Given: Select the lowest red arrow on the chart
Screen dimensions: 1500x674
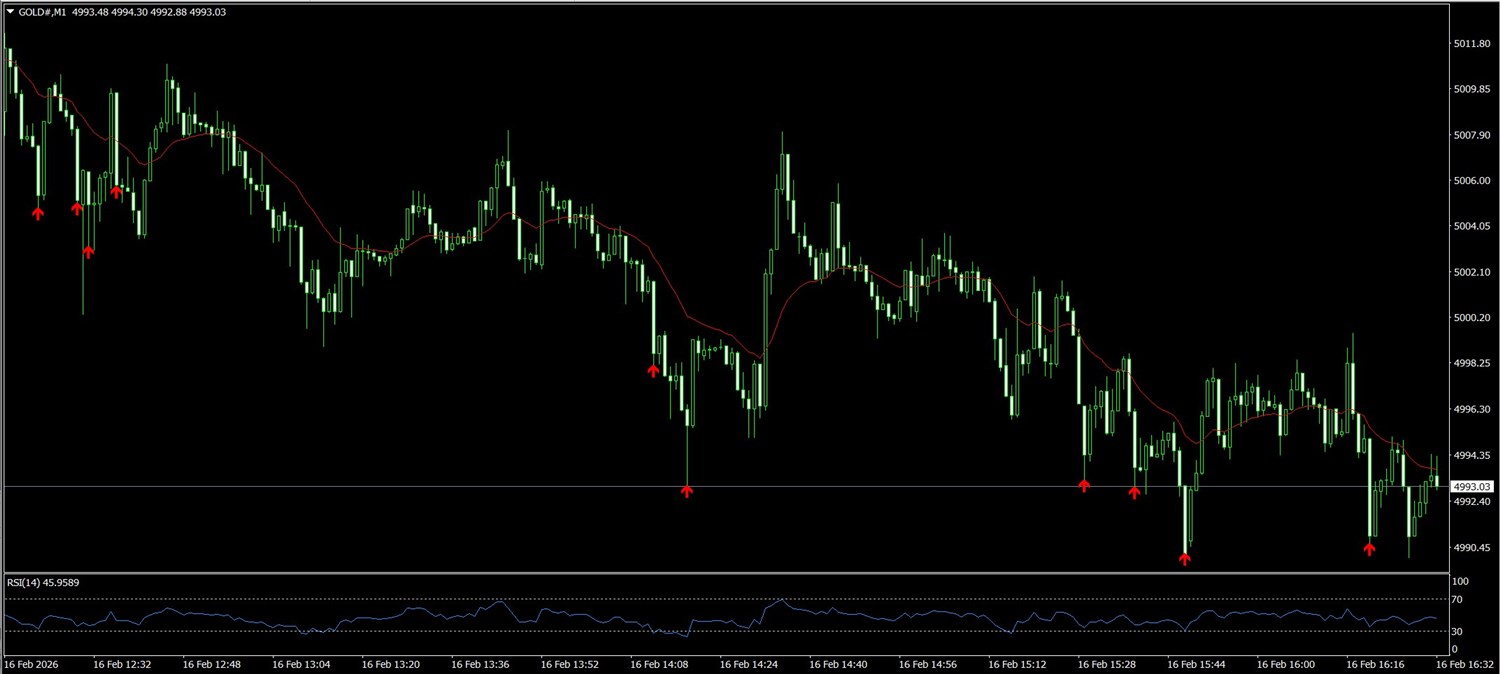Looking at the screenshot, I should pos(1185,558).
